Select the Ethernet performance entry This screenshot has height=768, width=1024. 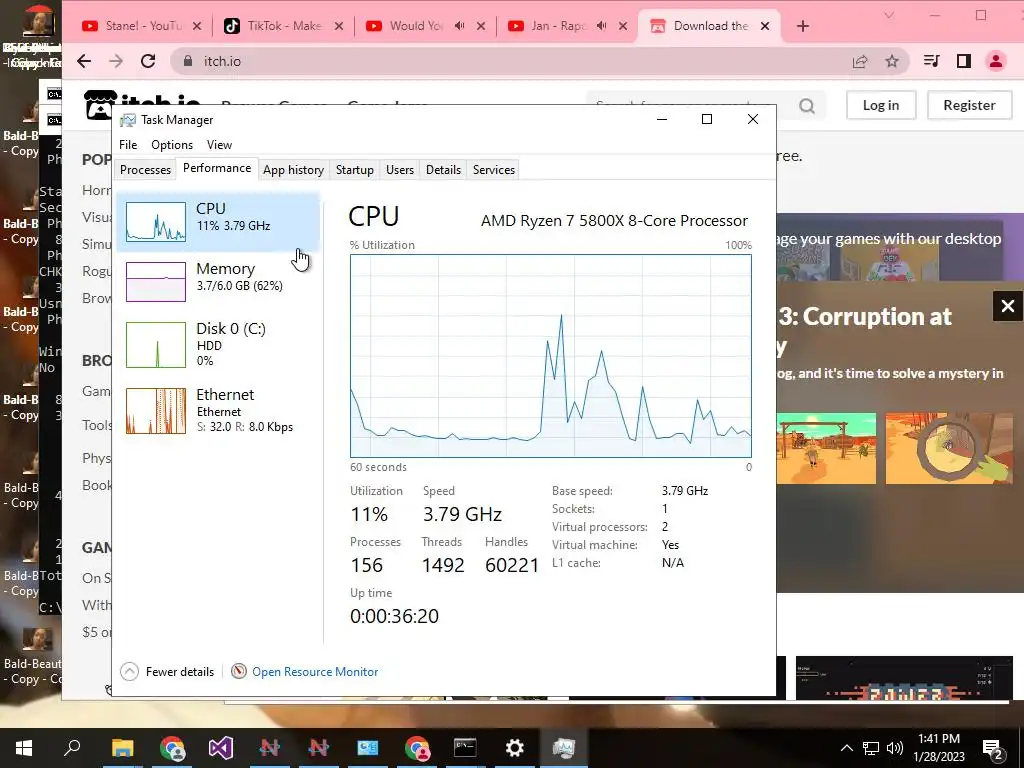point(218,410)
